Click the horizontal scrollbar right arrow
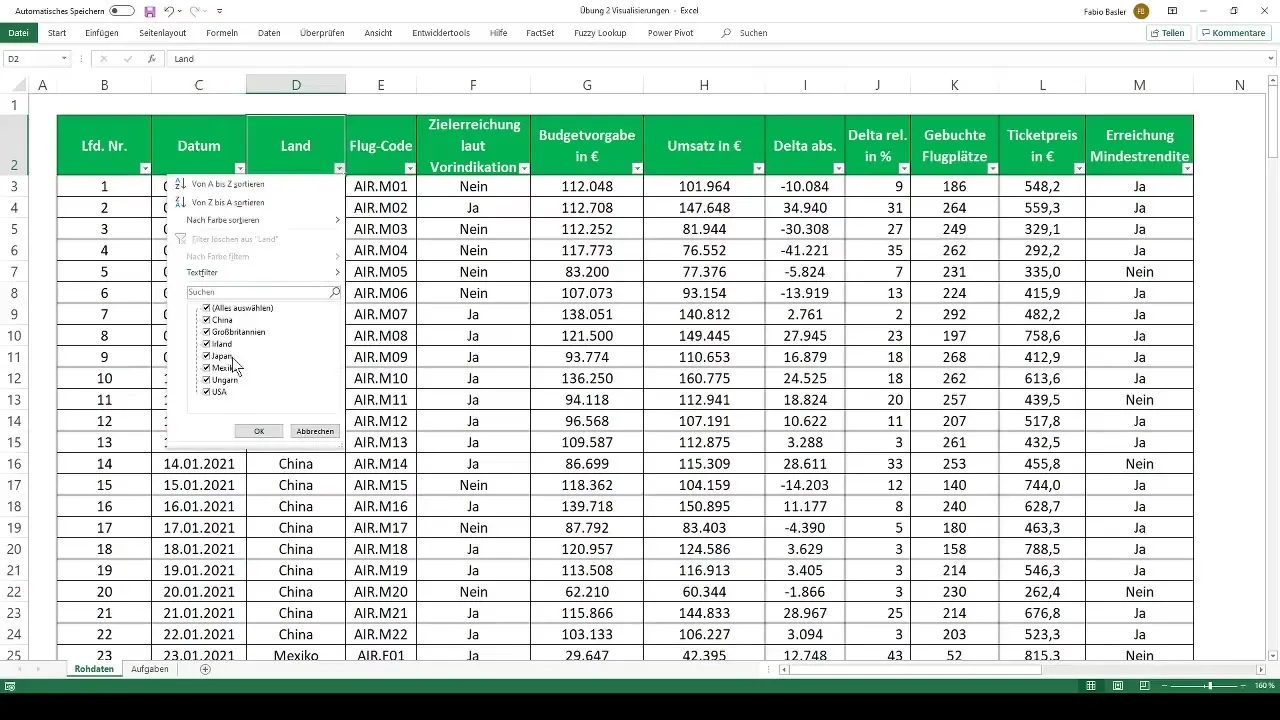This screenshot has height=720, width=1280. pos(1260,669)
